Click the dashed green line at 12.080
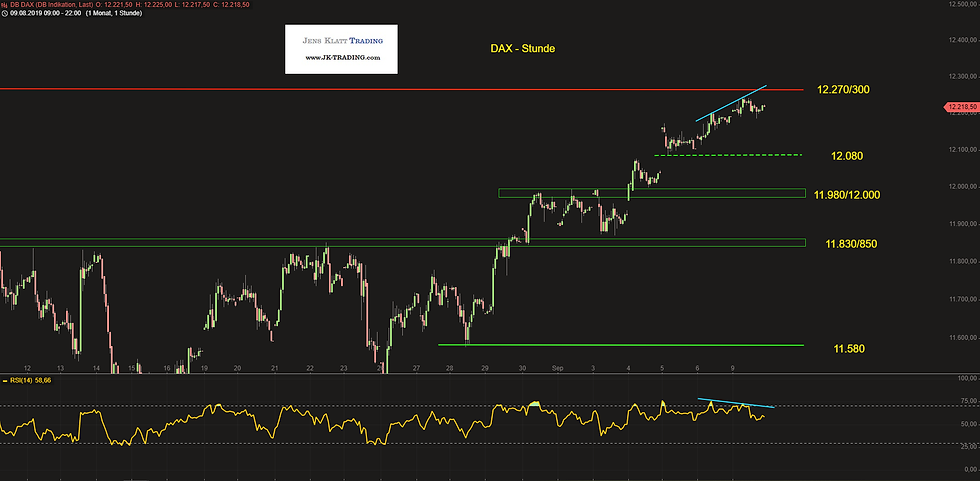The width and height of the screenshot is (980, 481). pyautogui.click(x=729, y=155)
